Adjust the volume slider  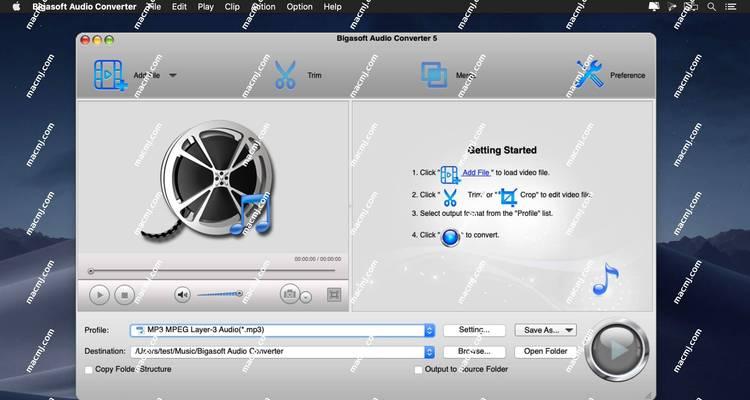pyautogui.click(x=220, y=294)
